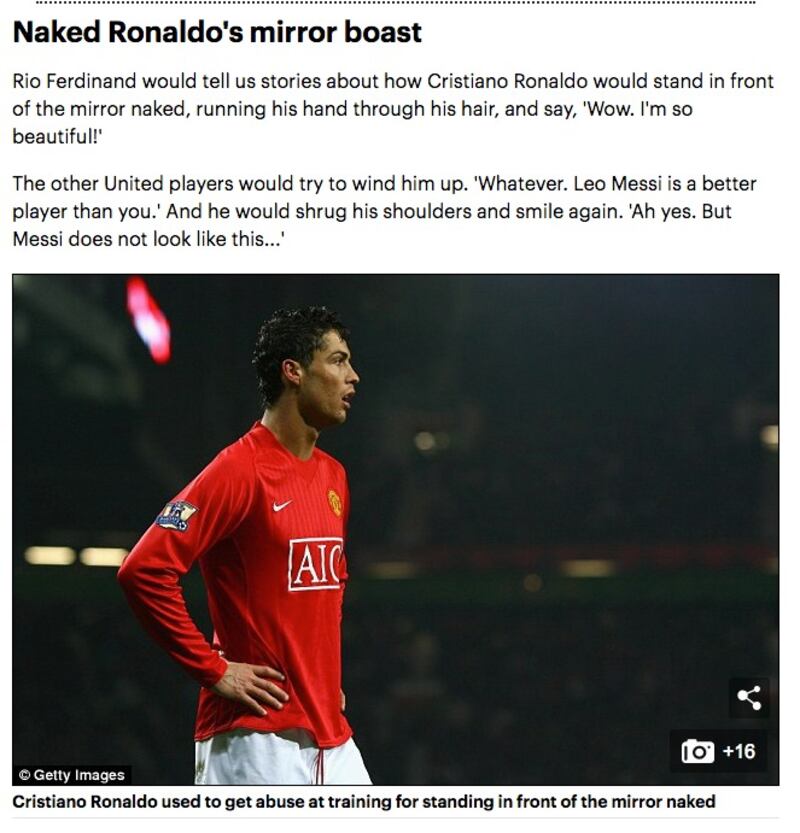This screenshot has width=800, height=833.
Task: Click the share icon on the photo
Action: point(749,698)
